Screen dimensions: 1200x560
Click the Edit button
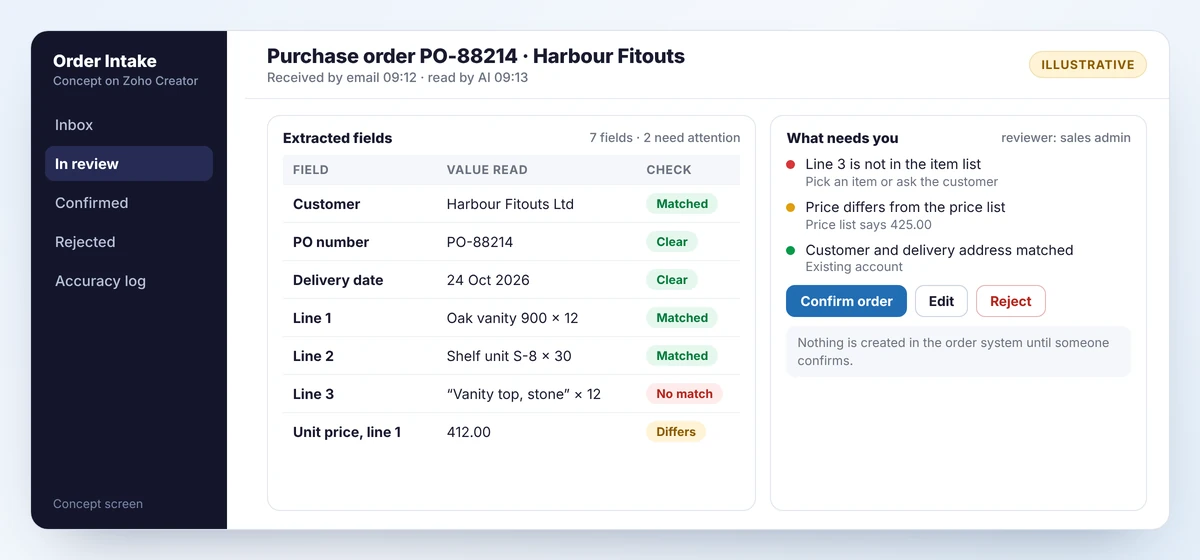[941, 301]
